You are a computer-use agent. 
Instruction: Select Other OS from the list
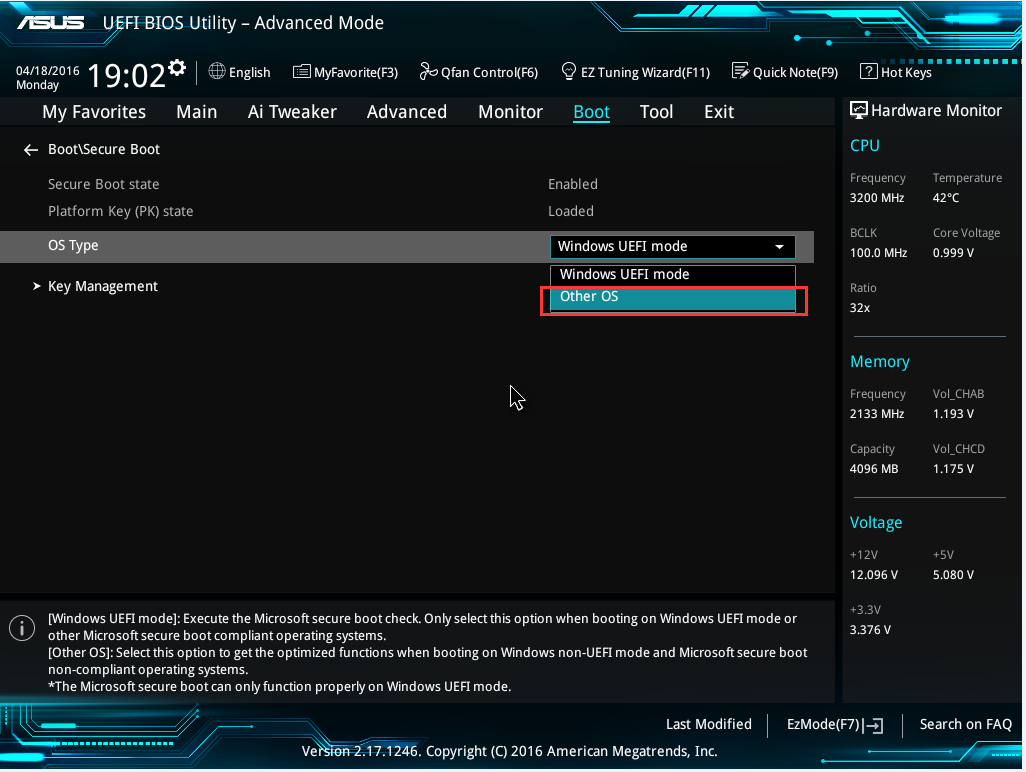[672, 296]
